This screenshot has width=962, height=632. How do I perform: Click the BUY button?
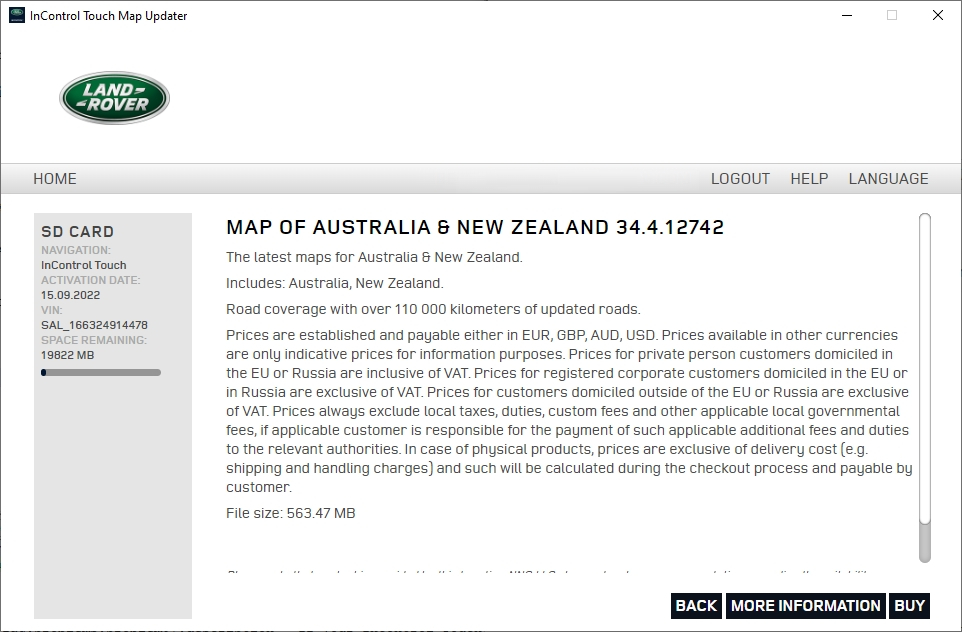(x=909, y=606)
